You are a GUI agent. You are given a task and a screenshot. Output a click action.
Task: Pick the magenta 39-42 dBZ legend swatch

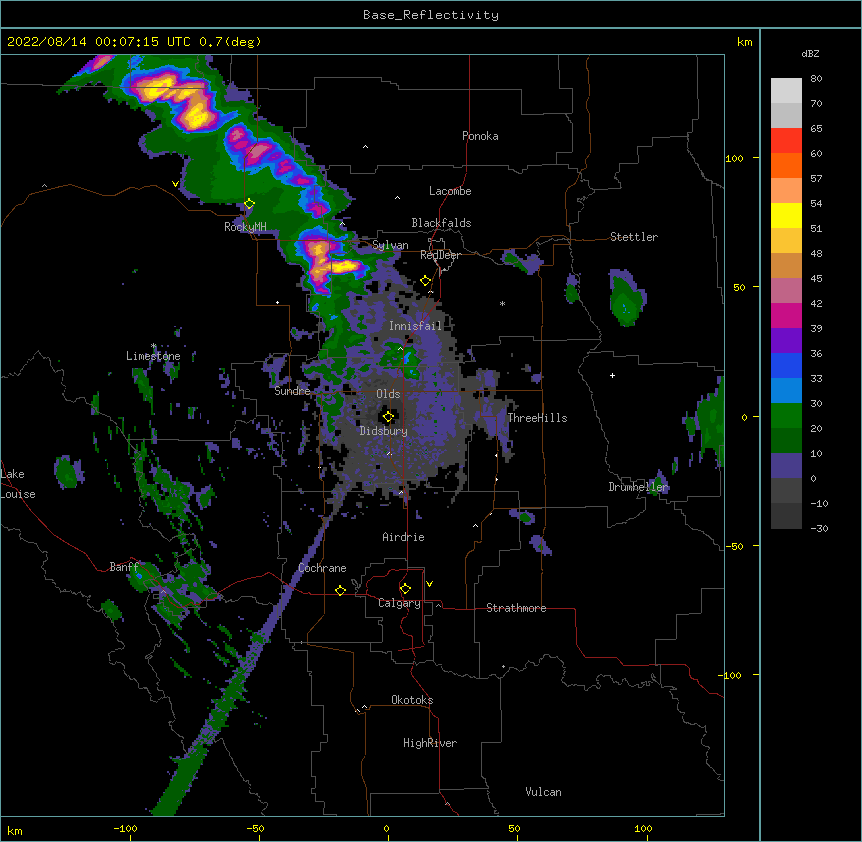point(786,315)
